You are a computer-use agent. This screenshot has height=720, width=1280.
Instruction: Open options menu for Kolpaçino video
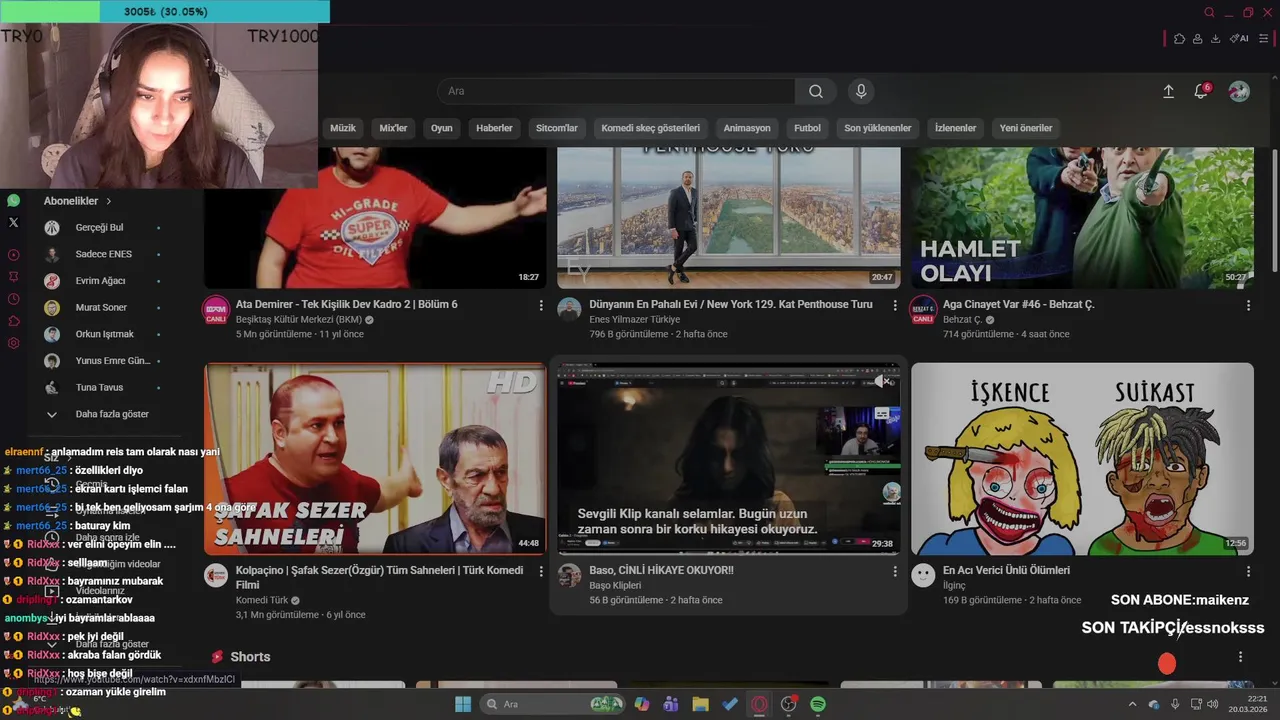coord(541,571)
